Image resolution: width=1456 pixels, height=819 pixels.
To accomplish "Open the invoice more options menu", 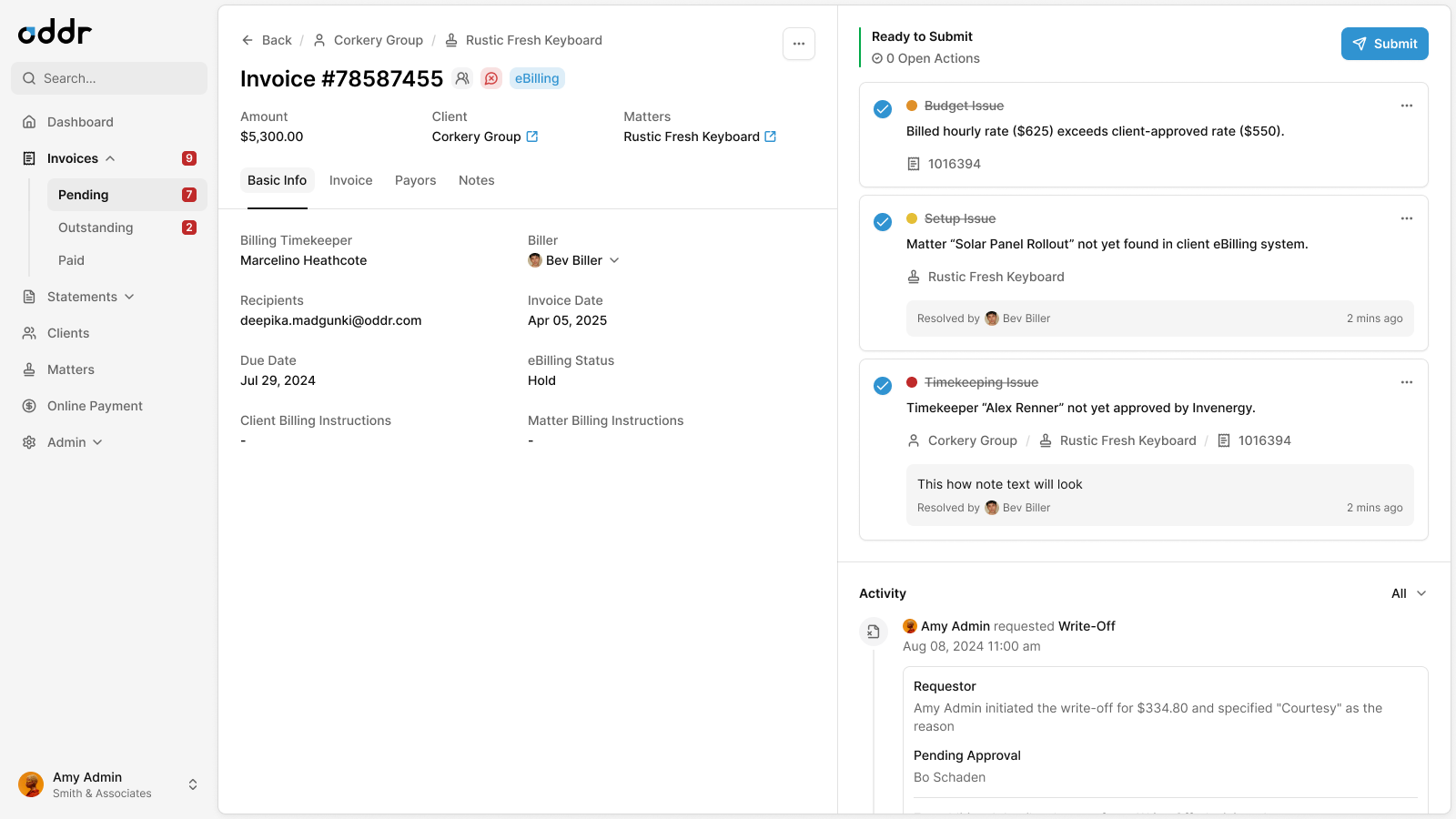I will (x=799, y=44).
